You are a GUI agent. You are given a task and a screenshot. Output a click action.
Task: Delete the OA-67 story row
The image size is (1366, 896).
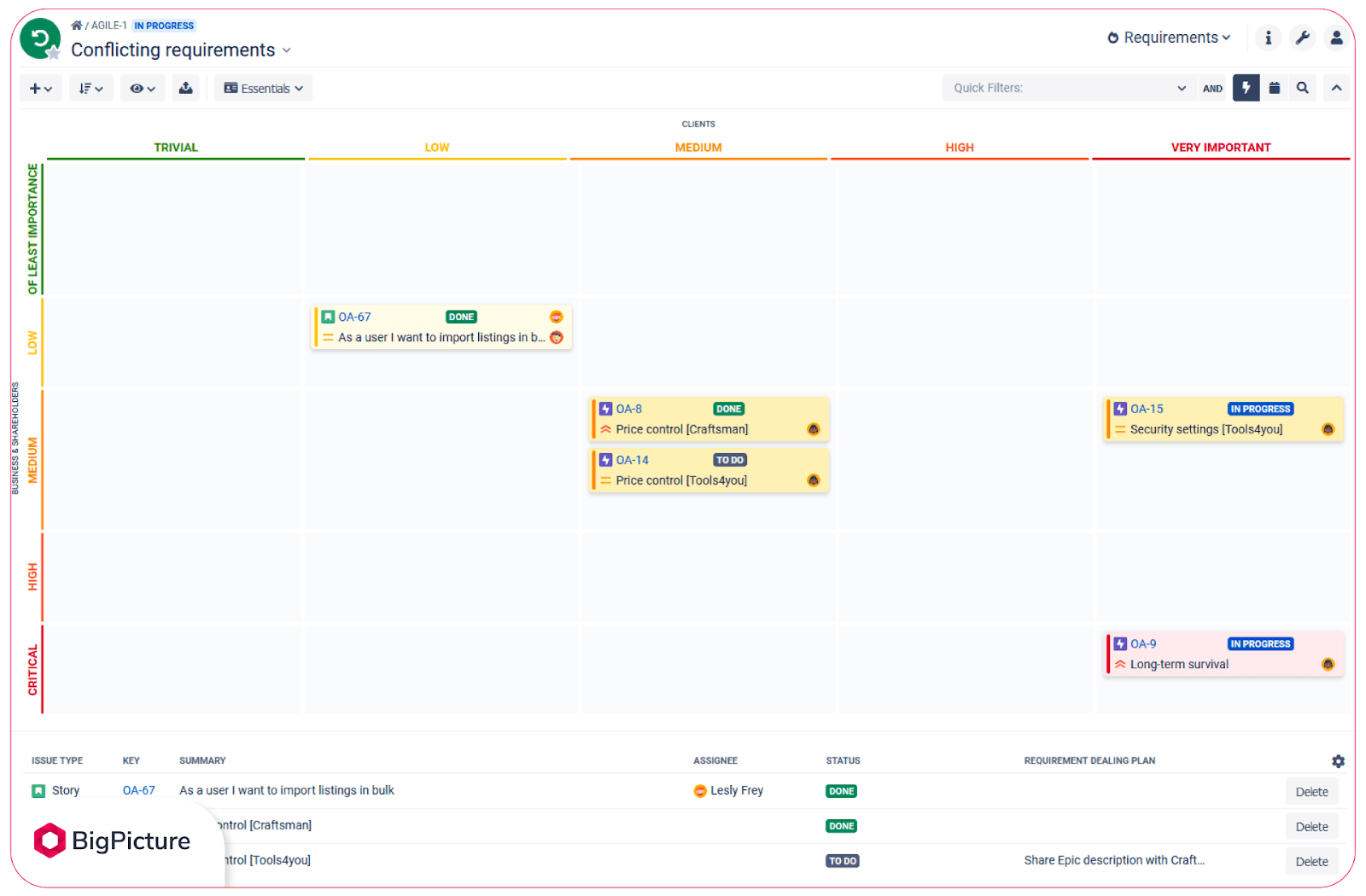(x=1311, y=792)
